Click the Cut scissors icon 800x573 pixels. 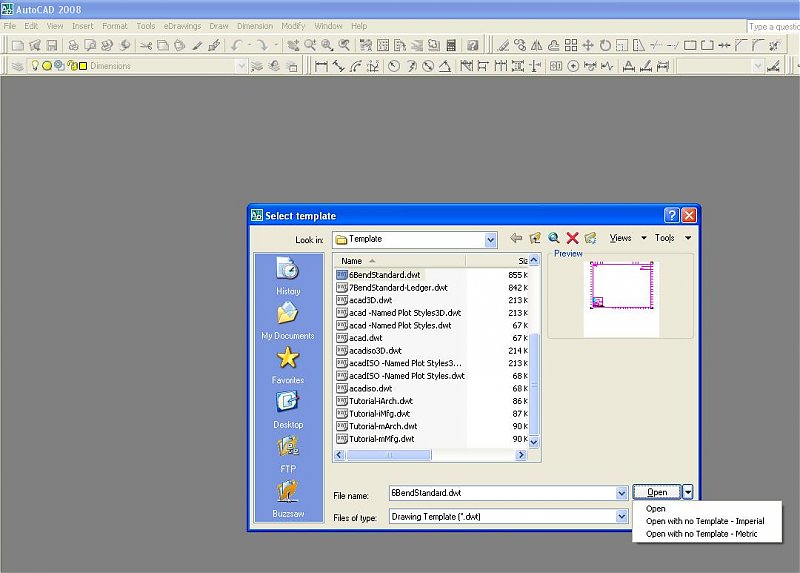146,45
